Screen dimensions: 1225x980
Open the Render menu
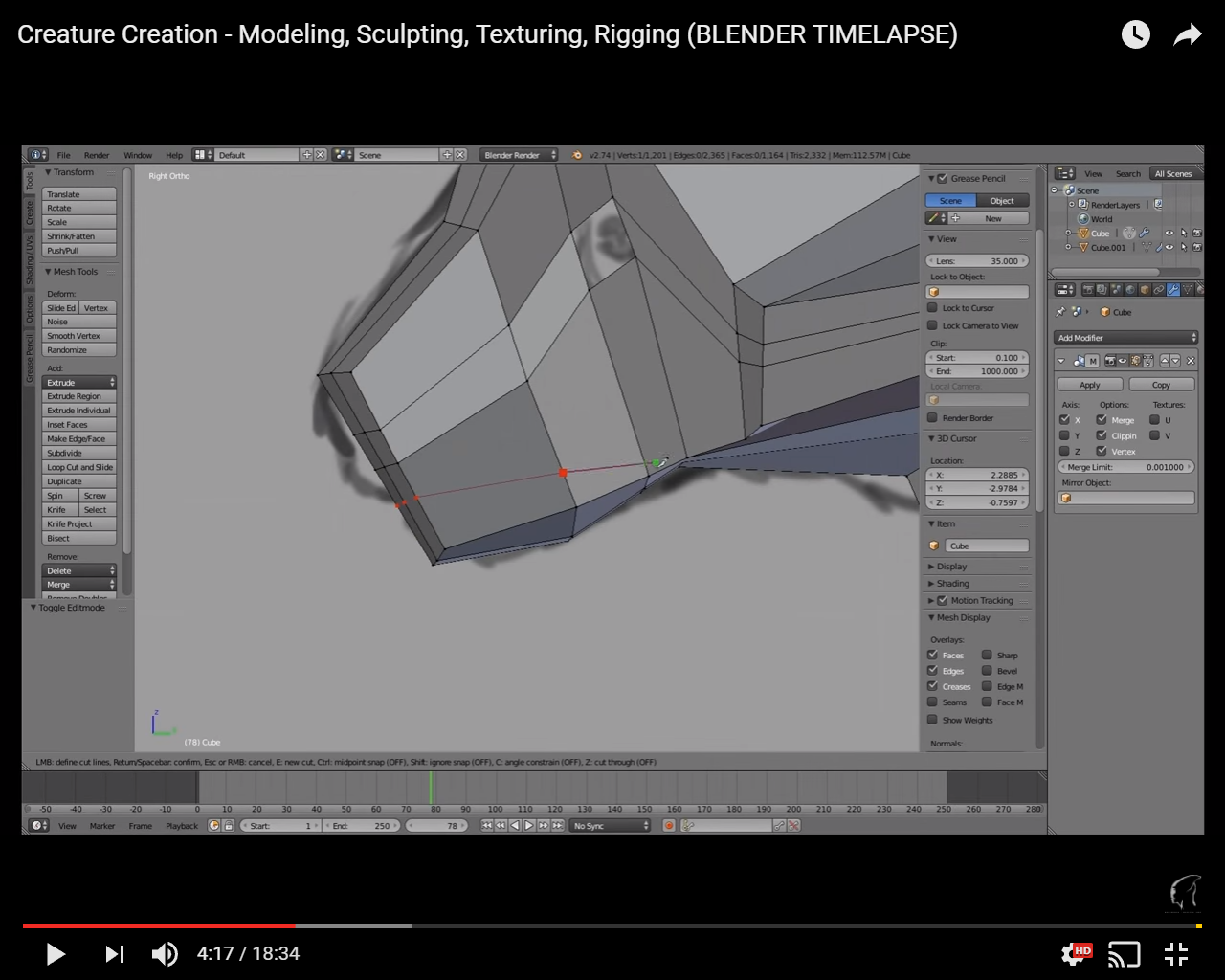97,155
